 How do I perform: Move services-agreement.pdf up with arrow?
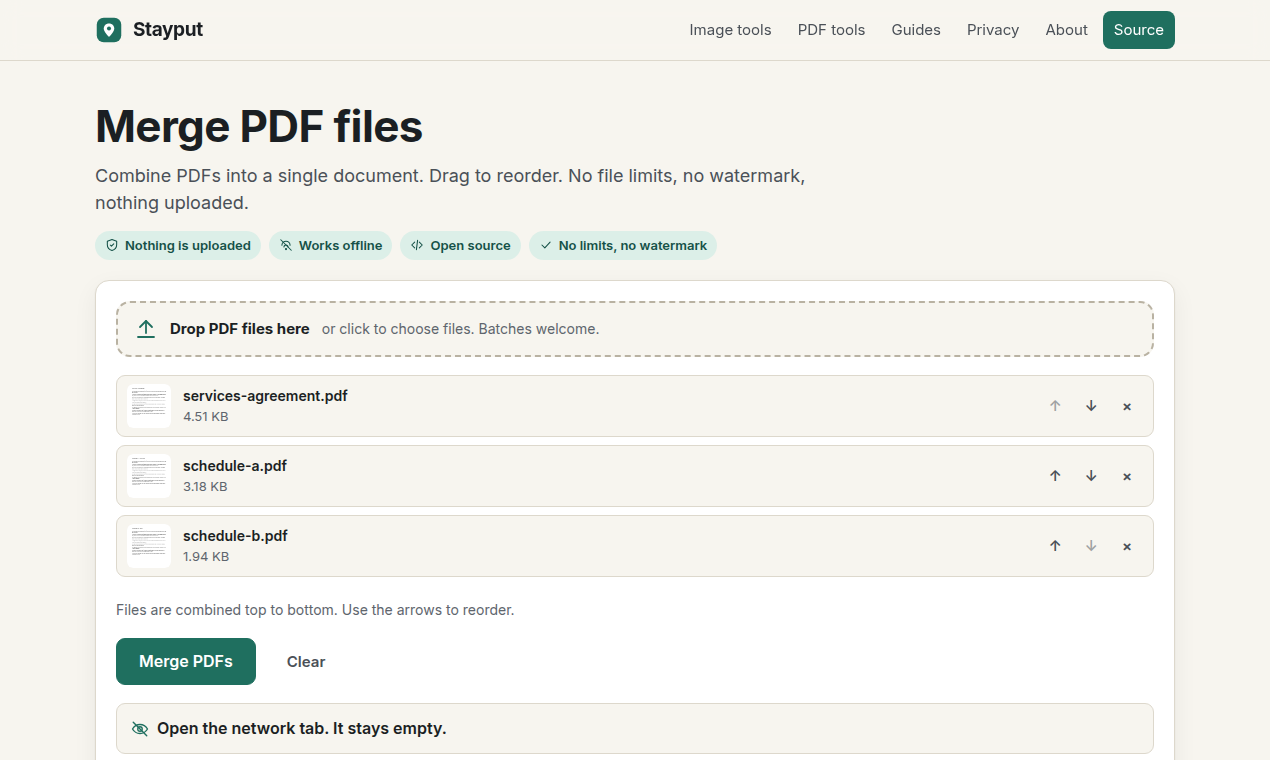coord(1055,406)
